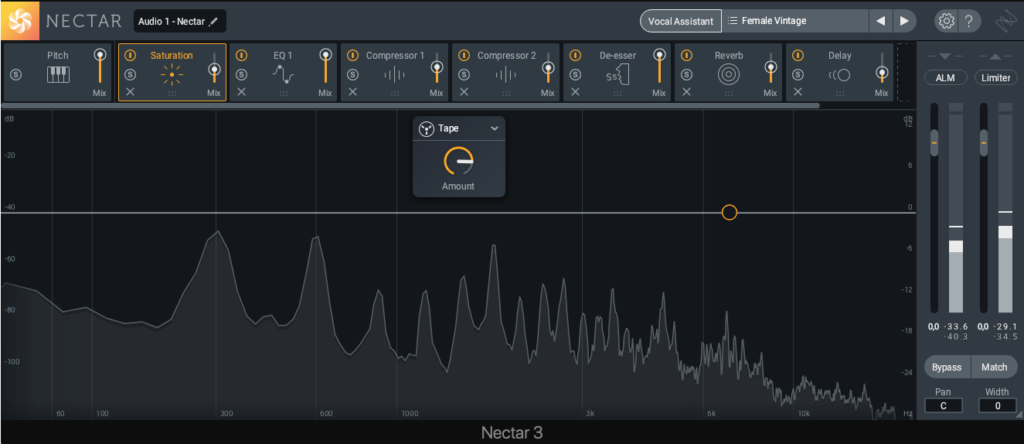Open the settings gear icon
The height and width of the screenshot is (444, 1024).
pyautogui.click(x=946, y=21)
